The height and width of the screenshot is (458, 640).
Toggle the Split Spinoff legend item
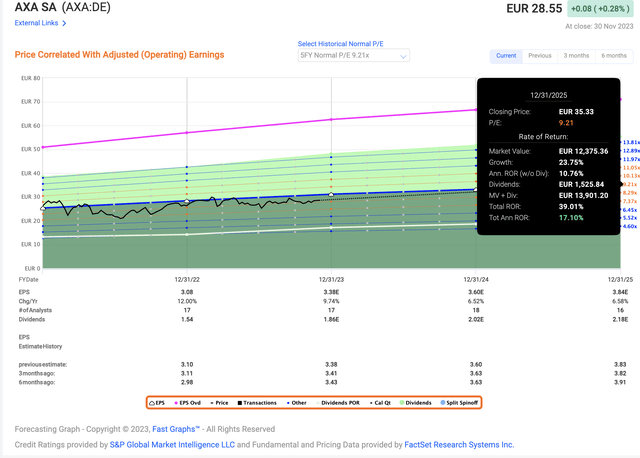coord(459,402)
